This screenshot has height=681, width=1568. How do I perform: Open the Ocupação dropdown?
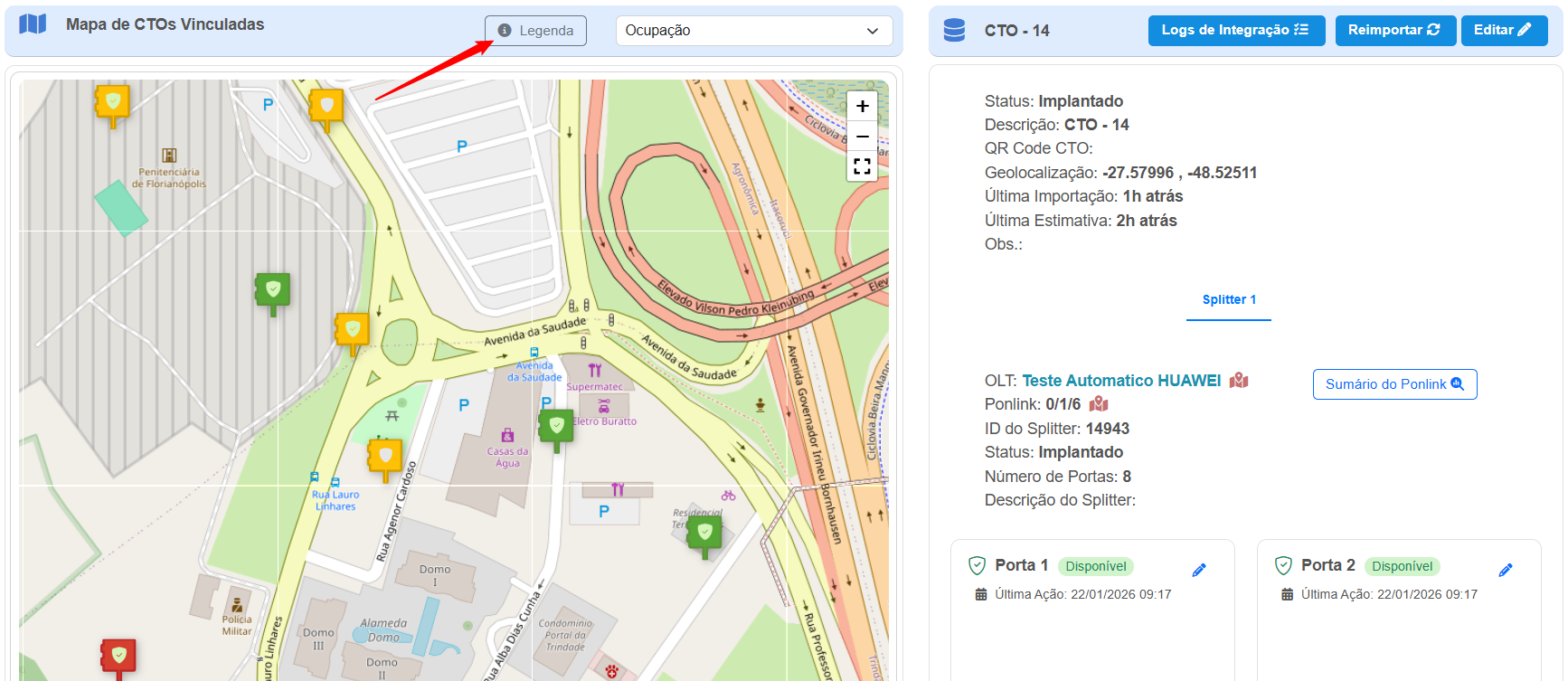coord(753,31)
